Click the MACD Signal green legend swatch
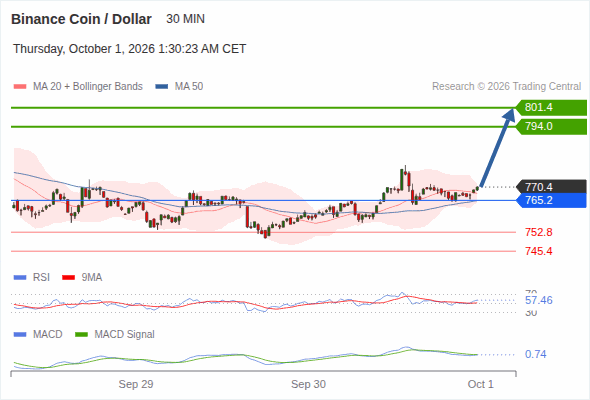This screenshot has height=400, width=590. click(x=81, y=335)
